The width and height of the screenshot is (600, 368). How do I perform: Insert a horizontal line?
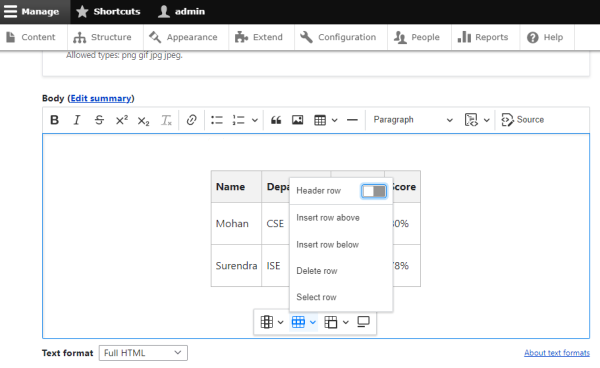(x=352, y=120)
